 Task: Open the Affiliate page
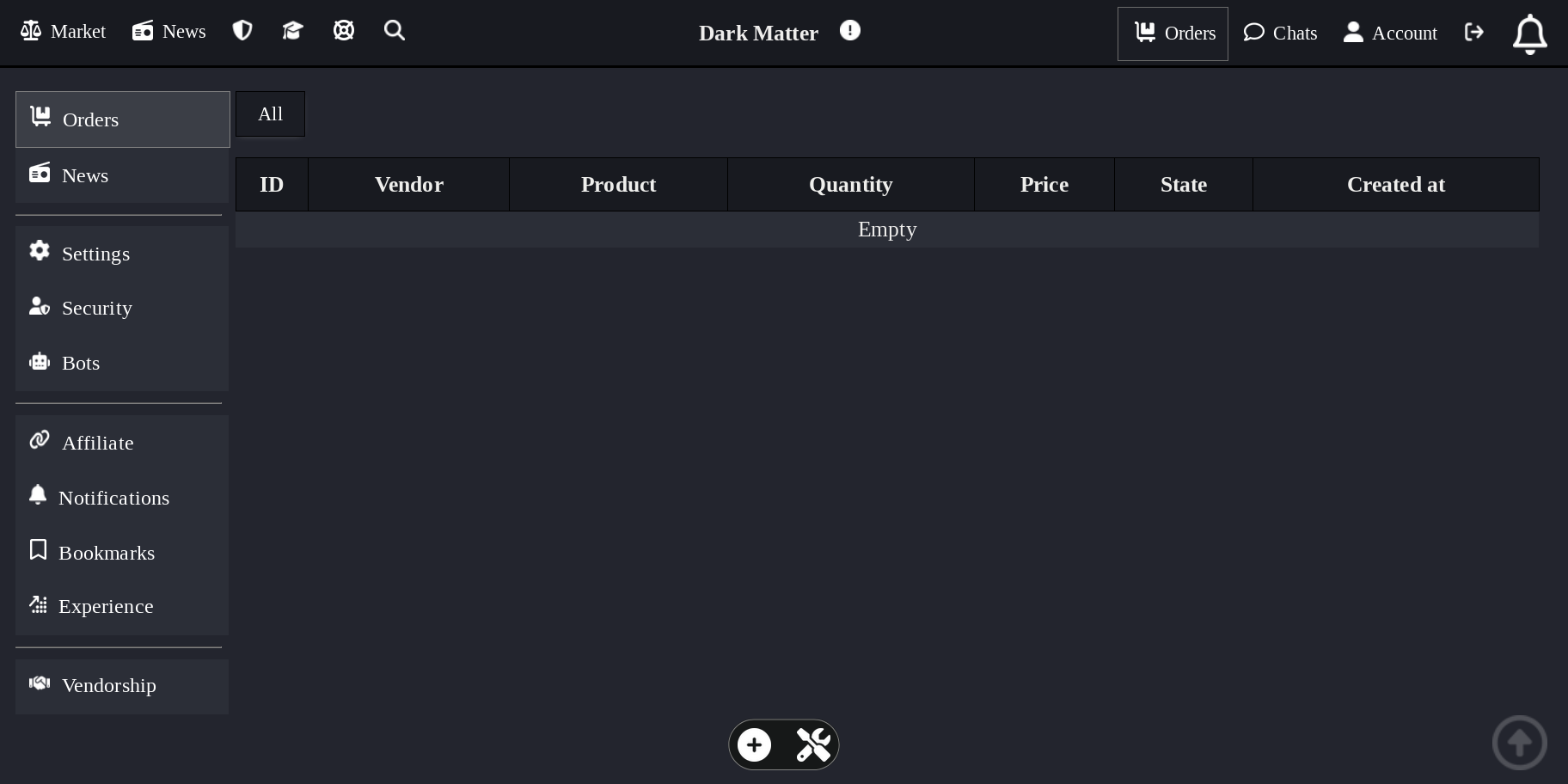97,443
